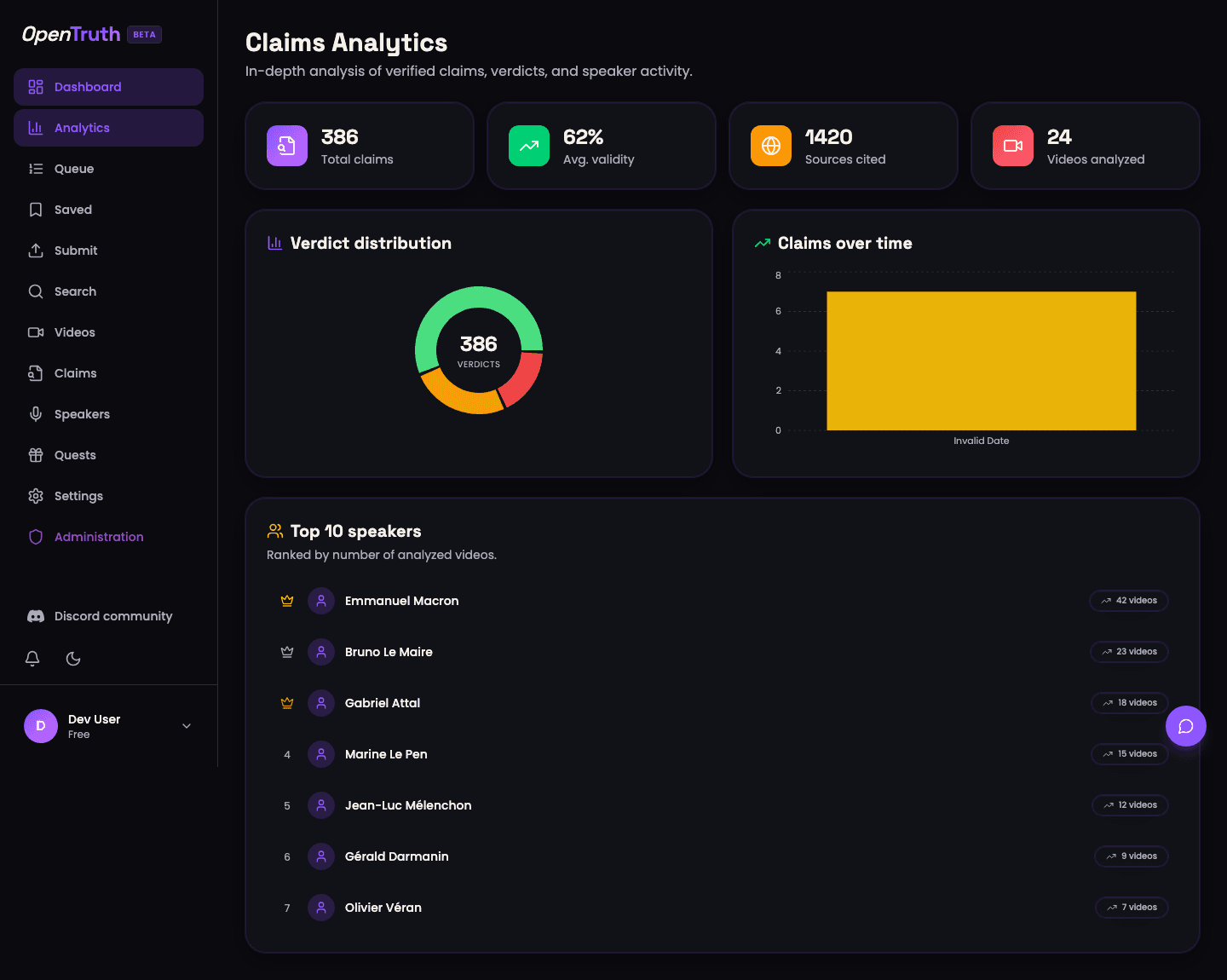
Task: Toggle dark mode with moon icon
Action: coord(72,658)
